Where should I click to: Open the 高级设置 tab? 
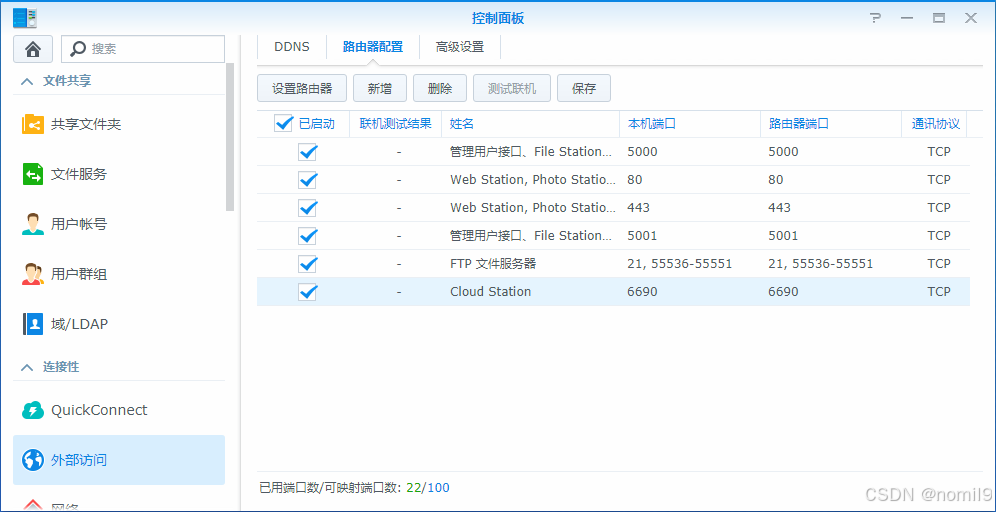click(460, 47)
